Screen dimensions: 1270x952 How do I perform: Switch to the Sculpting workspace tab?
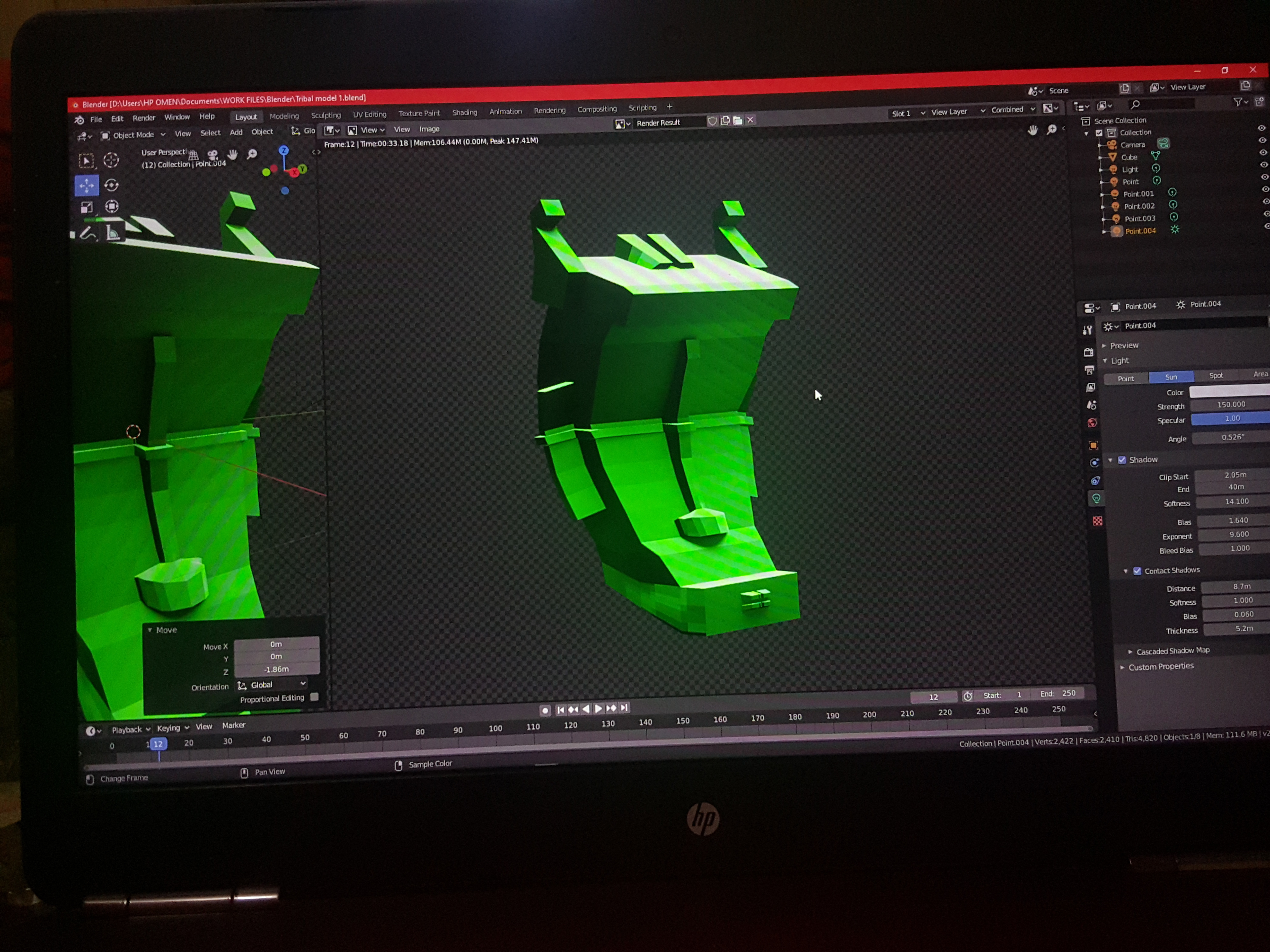click(325, 115)
